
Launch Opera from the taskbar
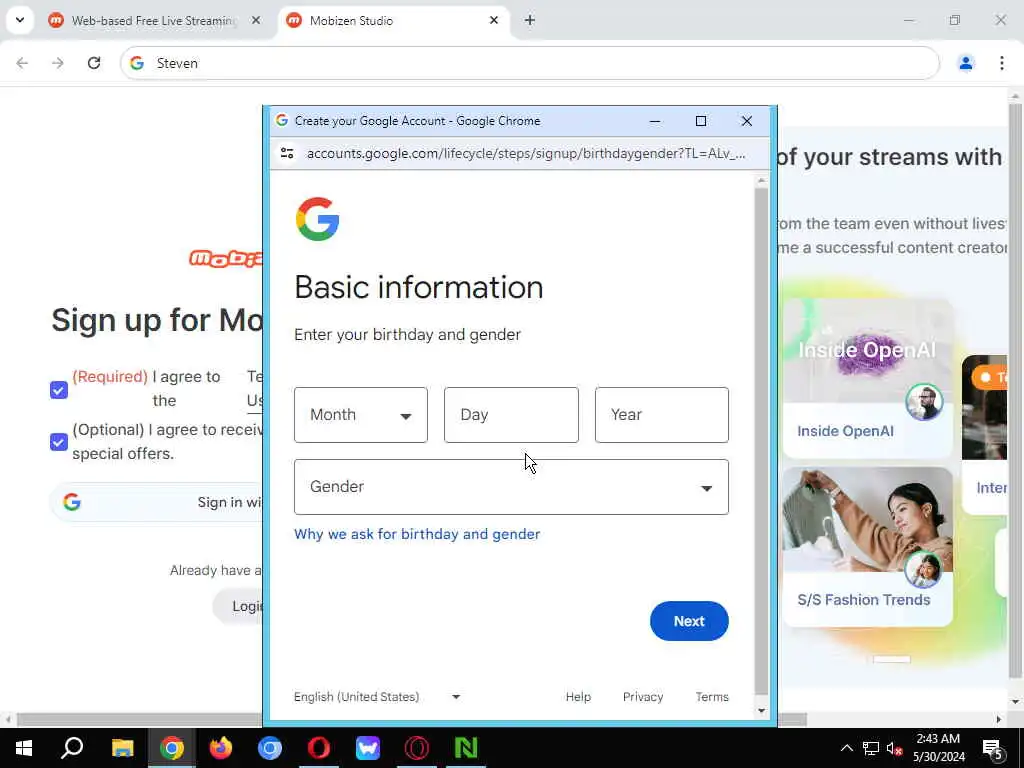tap(319, 748)
